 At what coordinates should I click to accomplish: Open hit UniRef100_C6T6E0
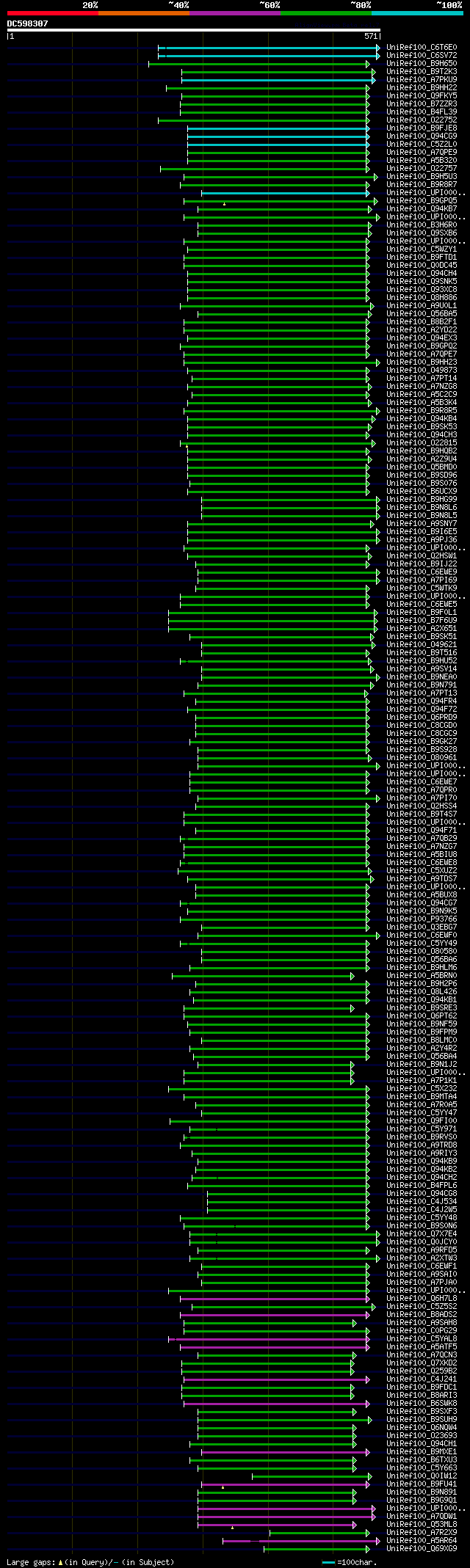[x=422, y=48]
